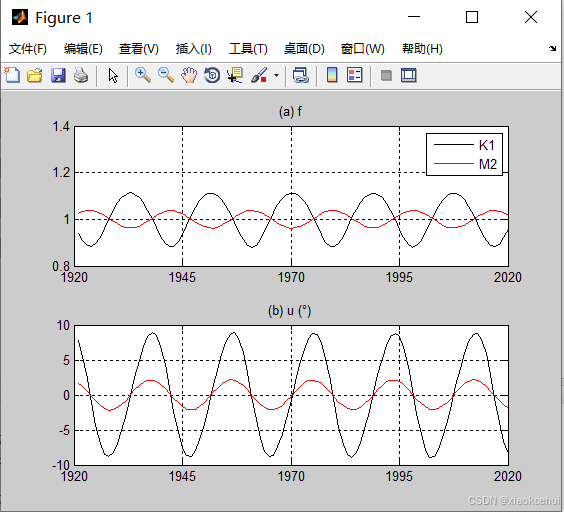
Task: Activate the Zoom In magnifier tool
Action: tap(143, 76)
